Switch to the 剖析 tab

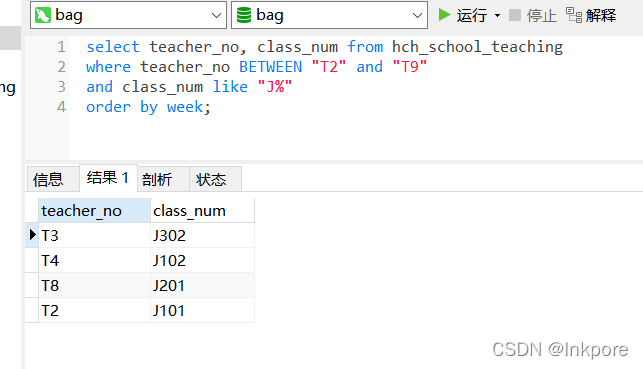point(163,179)
